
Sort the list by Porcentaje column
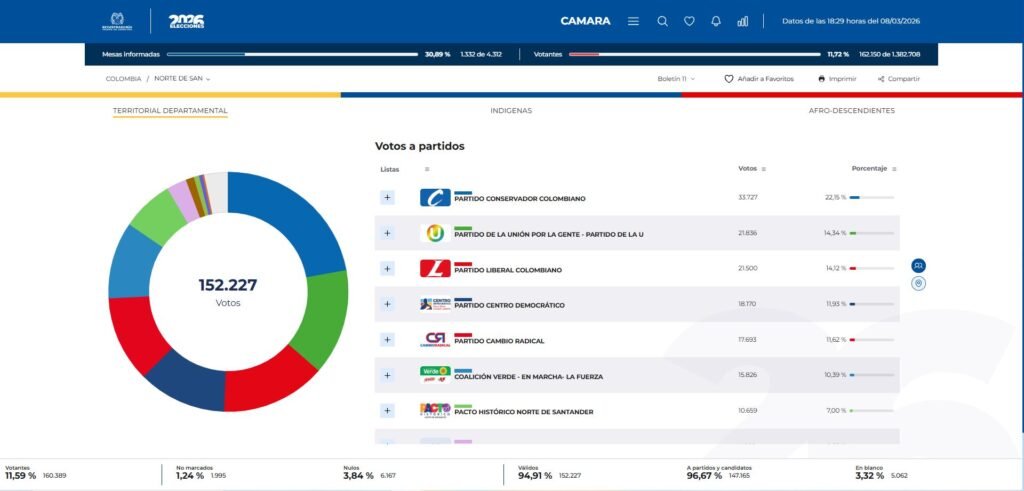pyautogui.click(x=893, y=169)
